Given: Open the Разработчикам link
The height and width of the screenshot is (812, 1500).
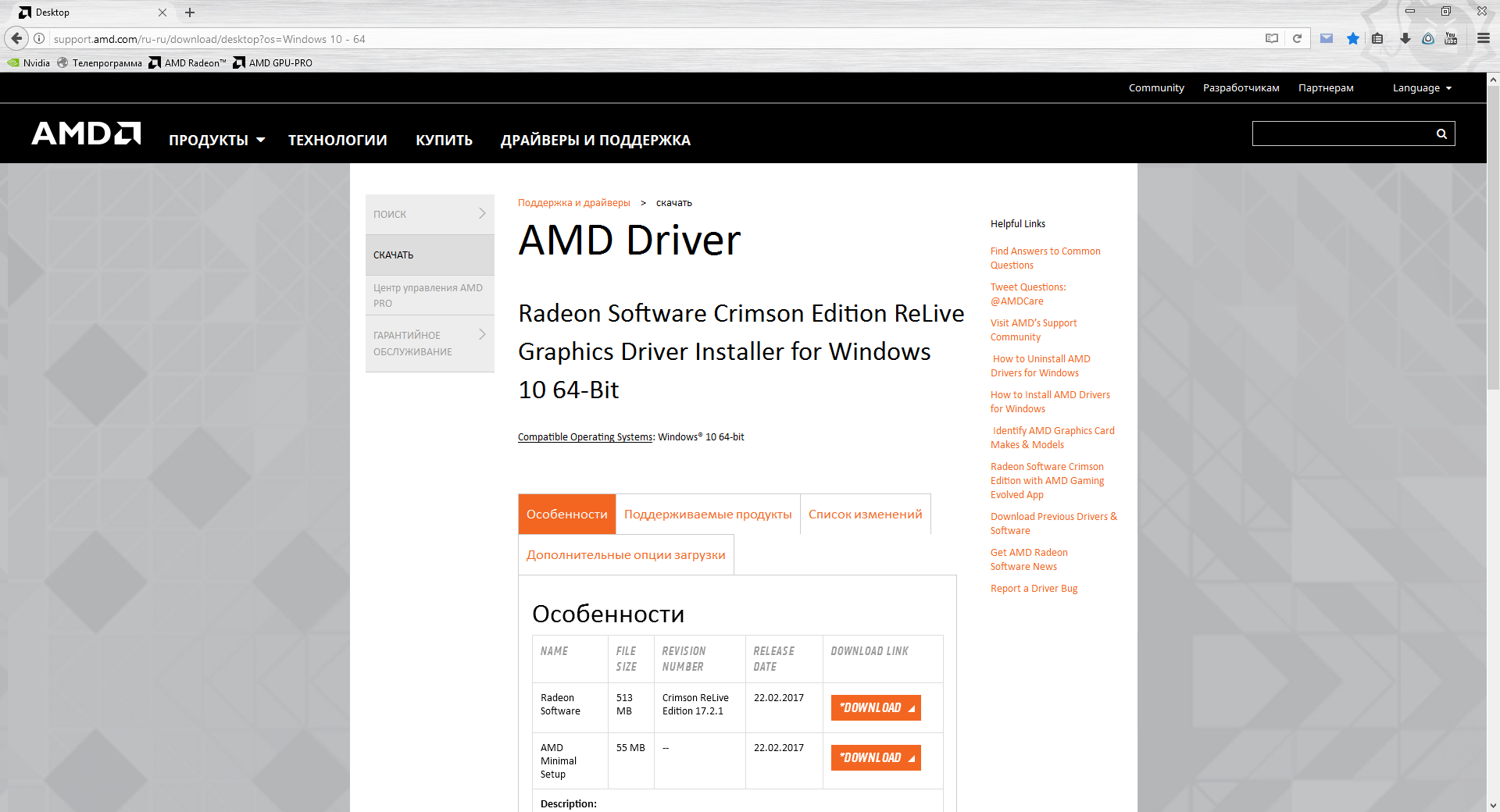Looking at the screenshot, I should click(1241, 88).
